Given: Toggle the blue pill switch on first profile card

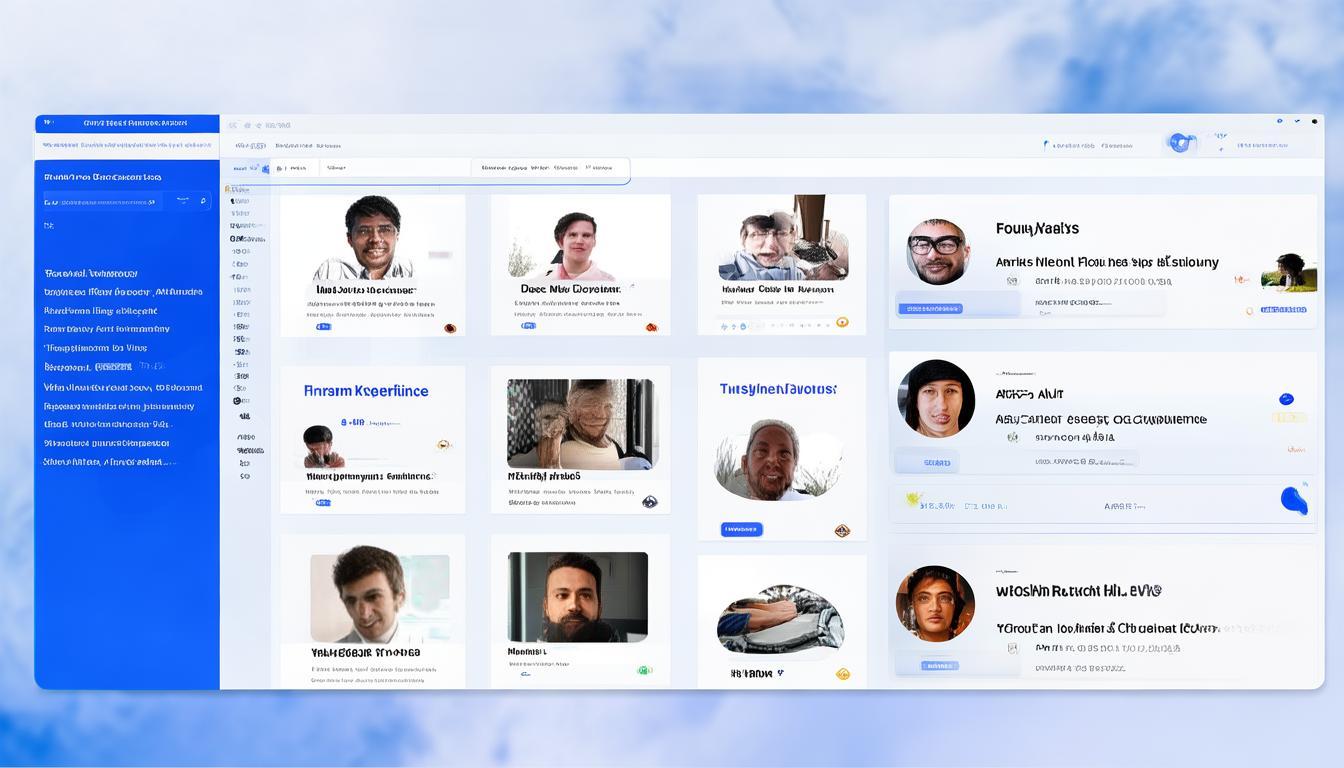Looking at the screenshot, I should coord(323,327).
